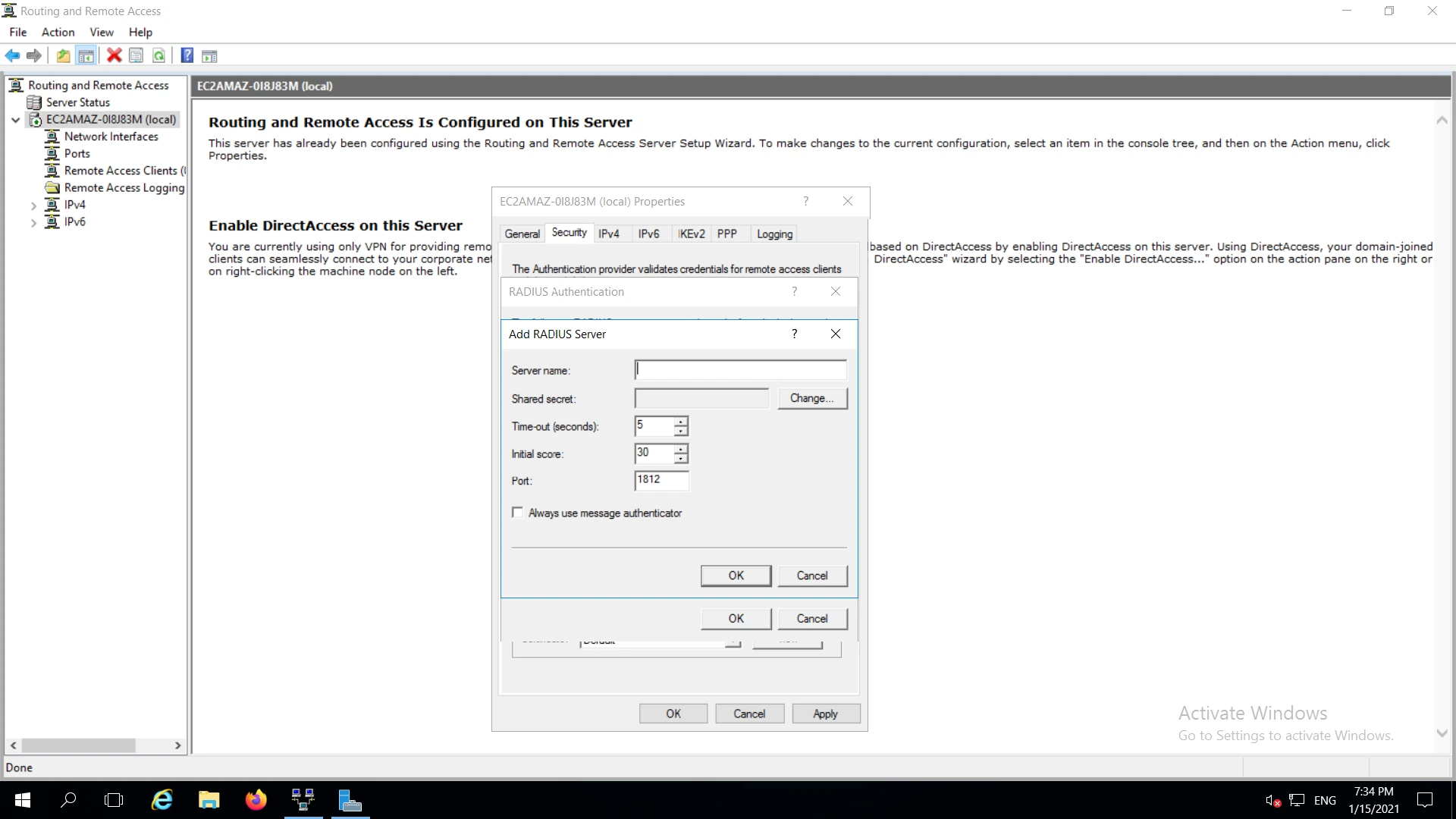Image resolution: width=1456 pixels, height=819 pixels.
Task: Increment Time-out seconds stepper up
Action: click(x=680, y=421)
